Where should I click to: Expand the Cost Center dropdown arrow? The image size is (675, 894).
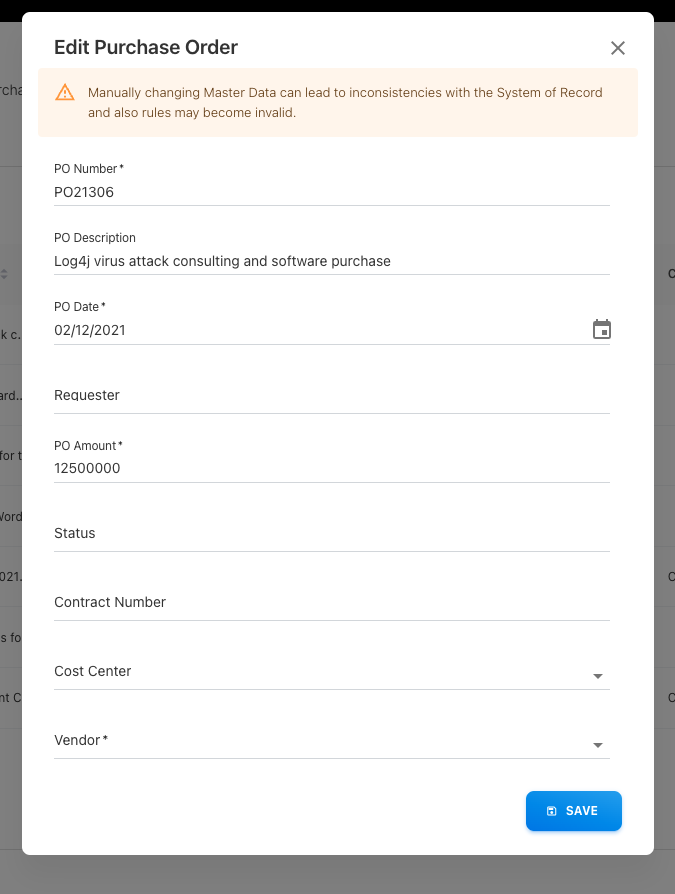598,677
